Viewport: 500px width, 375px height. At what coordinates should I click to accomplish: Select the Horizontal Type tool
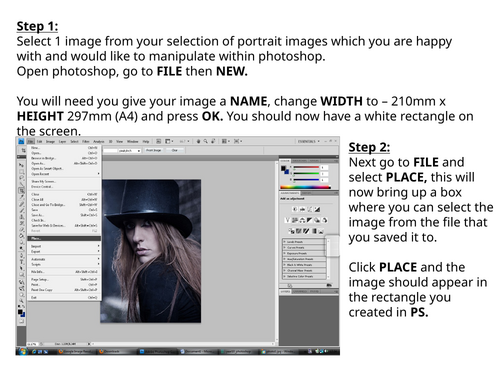(x=22, y=262)
